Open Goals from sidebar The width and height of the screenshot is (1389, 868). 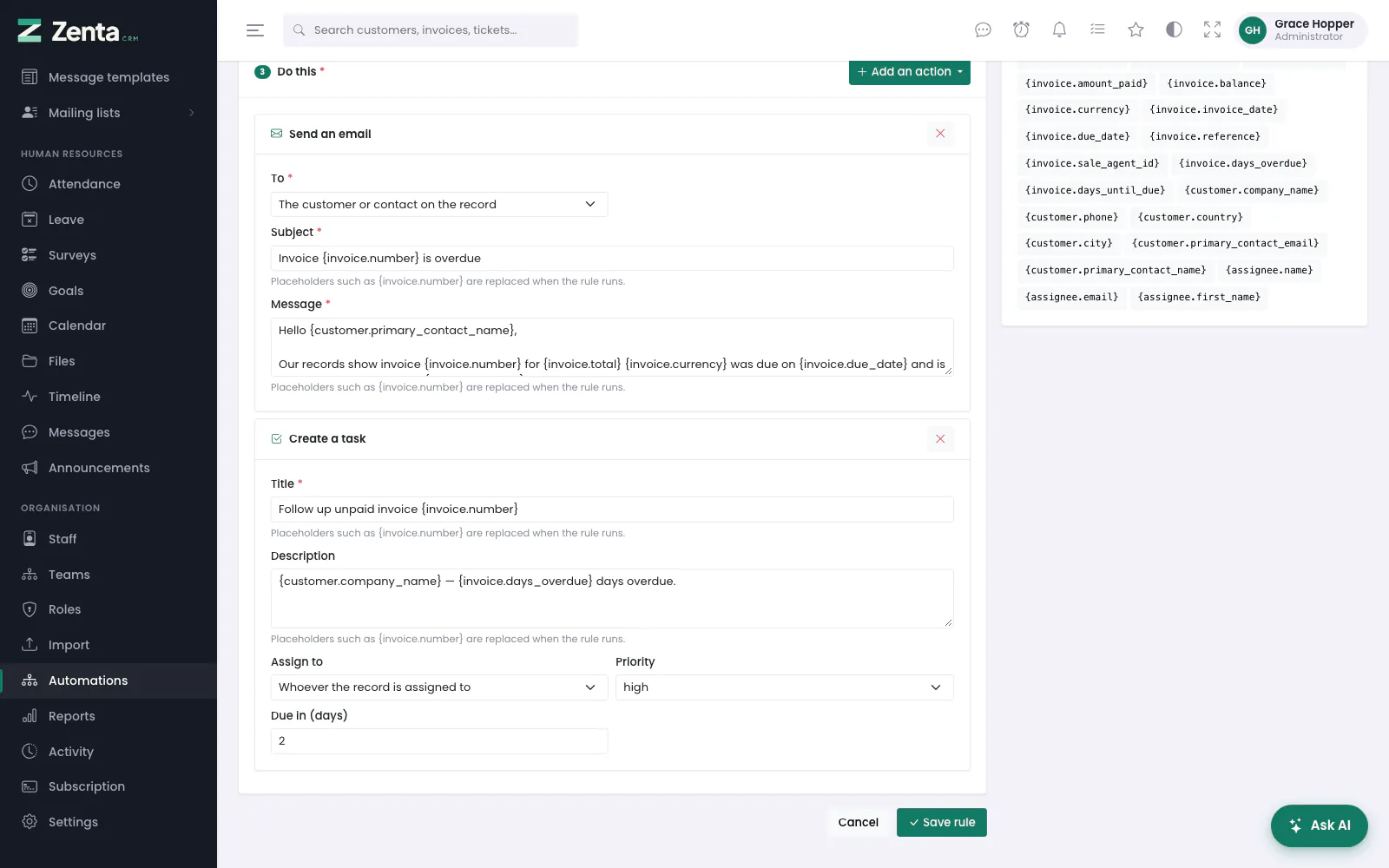tap(109, 291)
